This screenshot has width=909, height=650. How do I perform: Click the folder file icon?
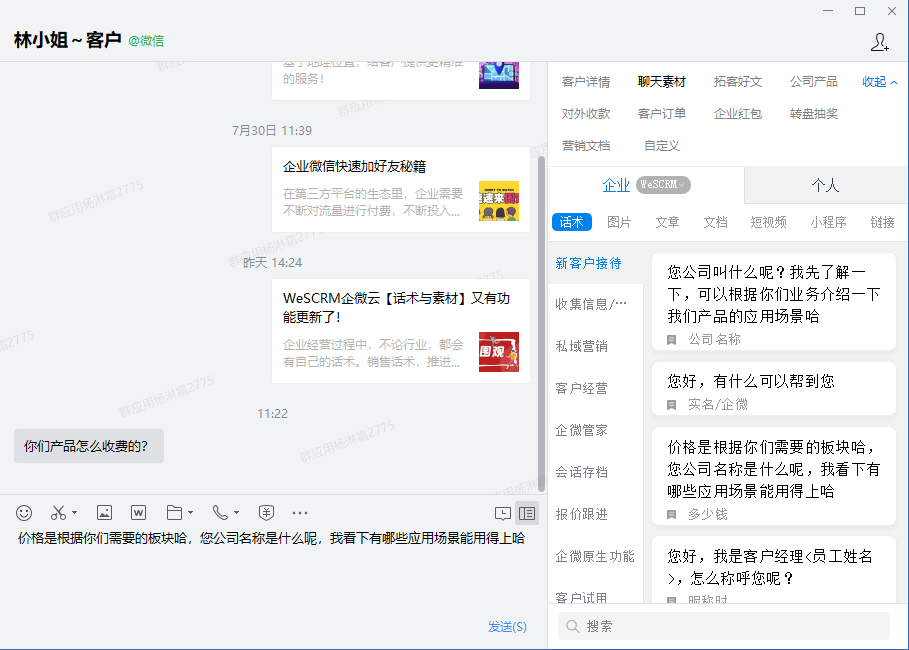(174, 513)
